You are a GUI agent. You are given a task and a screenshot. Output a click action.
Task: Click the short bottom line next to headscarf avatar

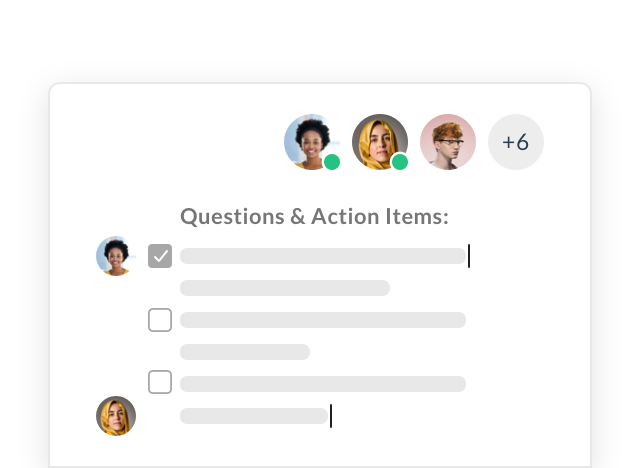(254, 416)
